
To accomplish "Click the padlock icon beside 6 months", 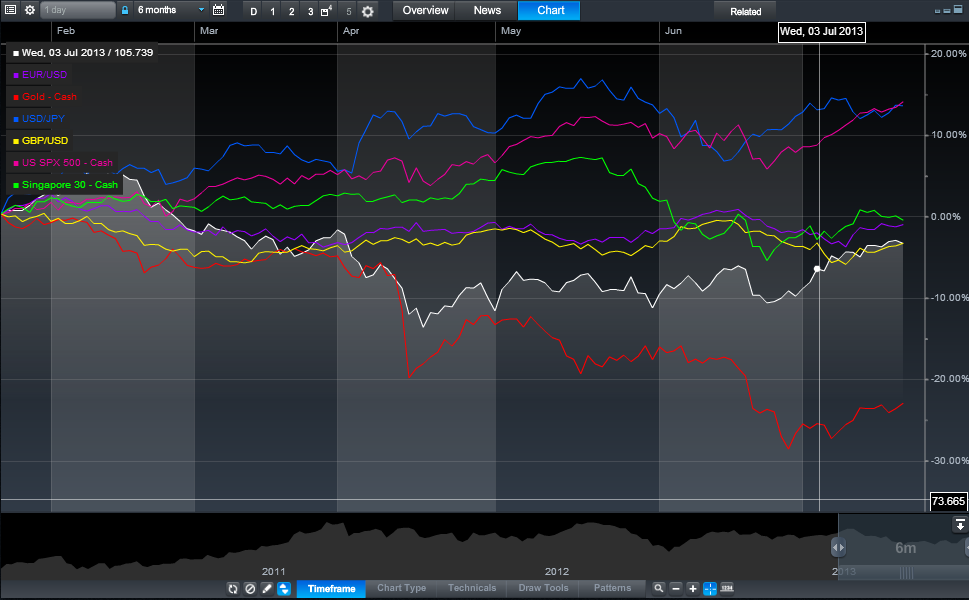I will coord(125,10).
